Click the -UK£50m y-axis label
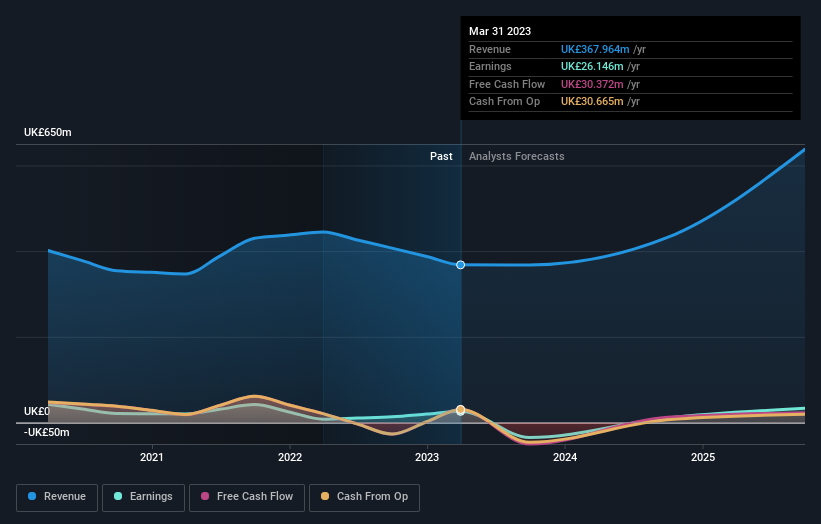 pos(47,432)
